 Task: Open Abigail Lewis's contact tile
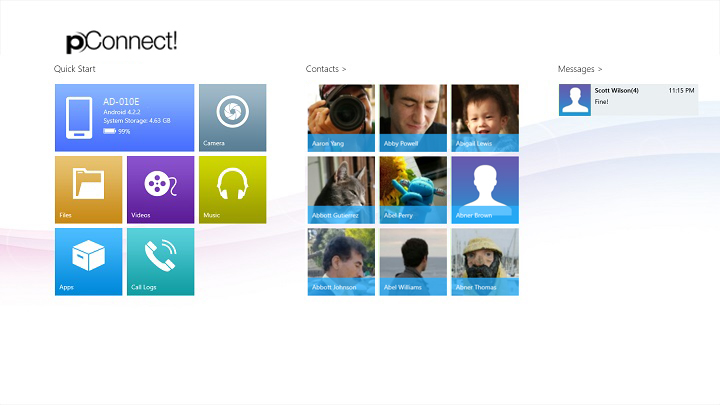click(x=485, y=118)
